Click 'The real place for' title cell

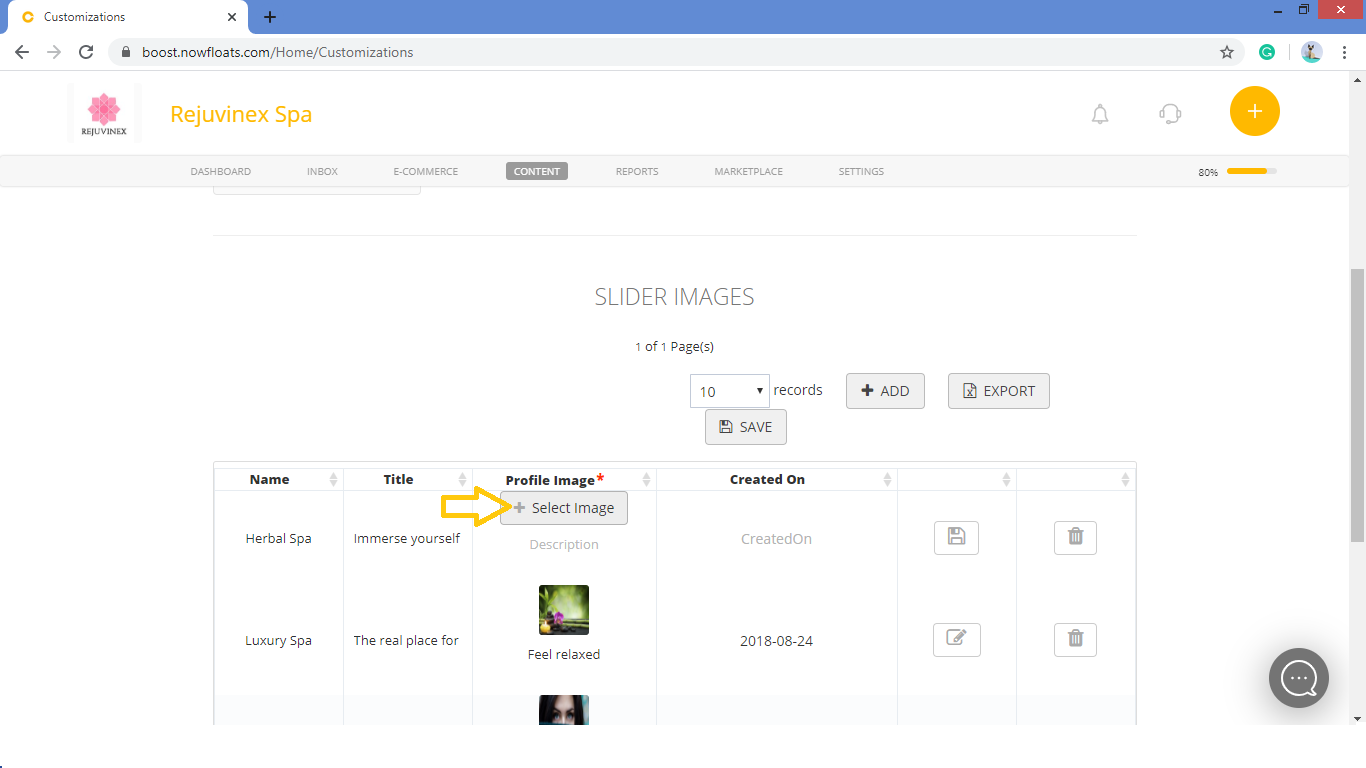point(406,640)
